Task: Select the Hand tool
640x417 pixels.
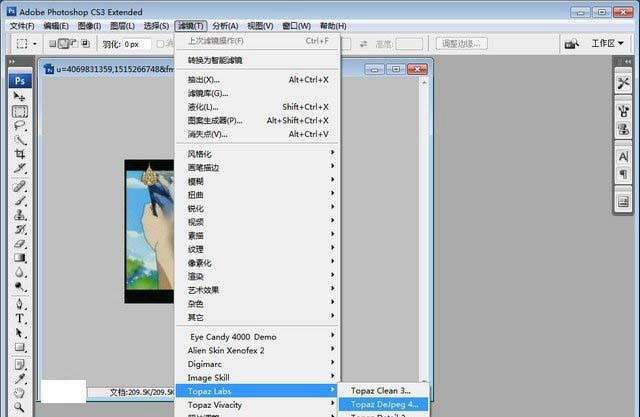Action: tap(19, 393)
